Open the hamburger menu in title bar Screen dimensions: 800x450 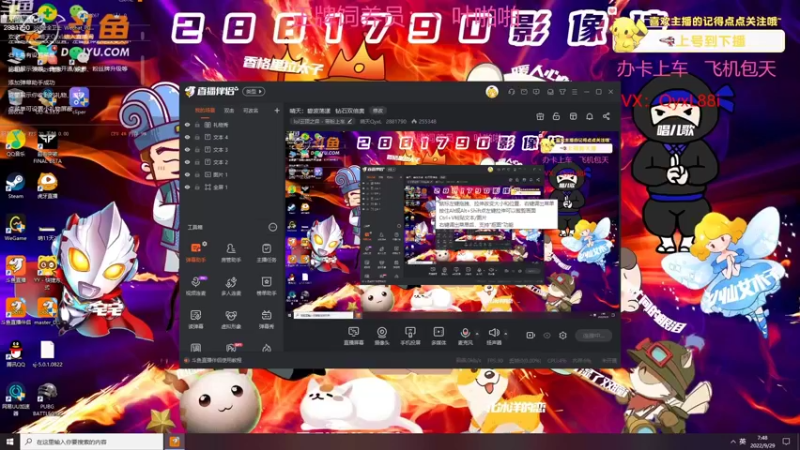574,92
